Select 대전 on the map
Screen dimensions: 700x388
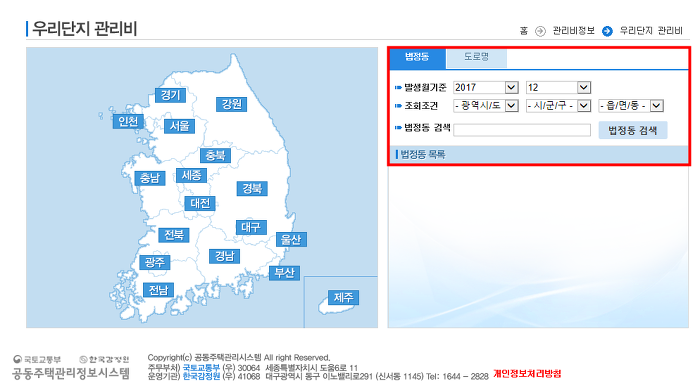(x=200, y=204)
